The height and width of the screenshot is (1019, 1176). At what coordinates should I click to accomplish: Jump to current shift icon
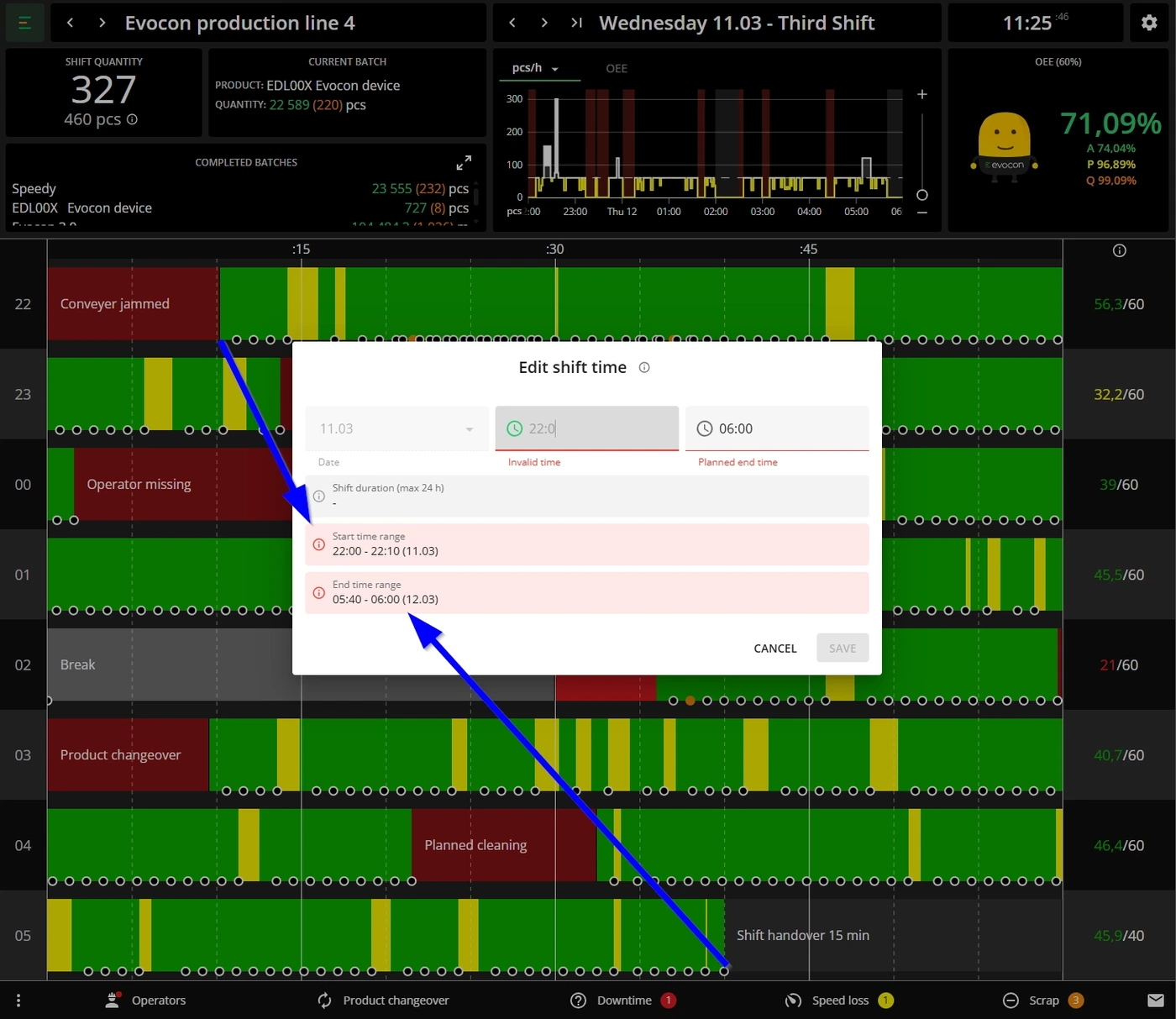tap(576, 23)
